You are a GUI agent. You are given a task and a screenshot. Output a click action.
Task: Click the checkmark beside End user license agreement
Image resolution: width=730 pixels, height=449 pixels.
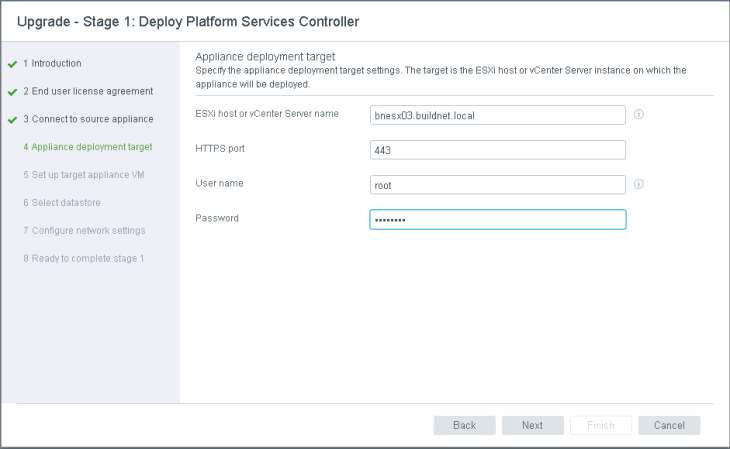click(12, 92)
